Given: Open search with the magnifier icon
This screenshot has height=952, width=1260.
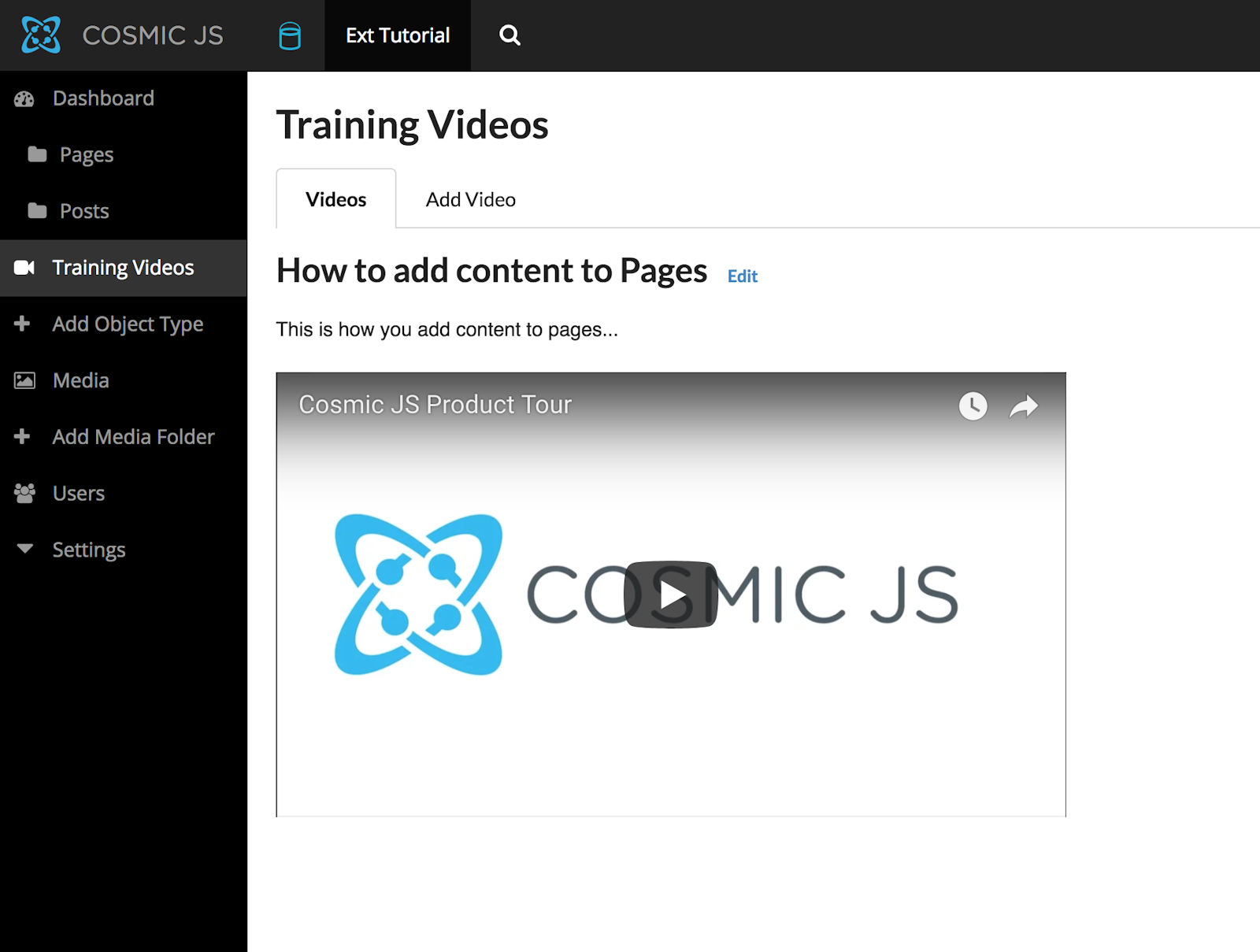Looking at the screenshot, I should click(510, 35).
